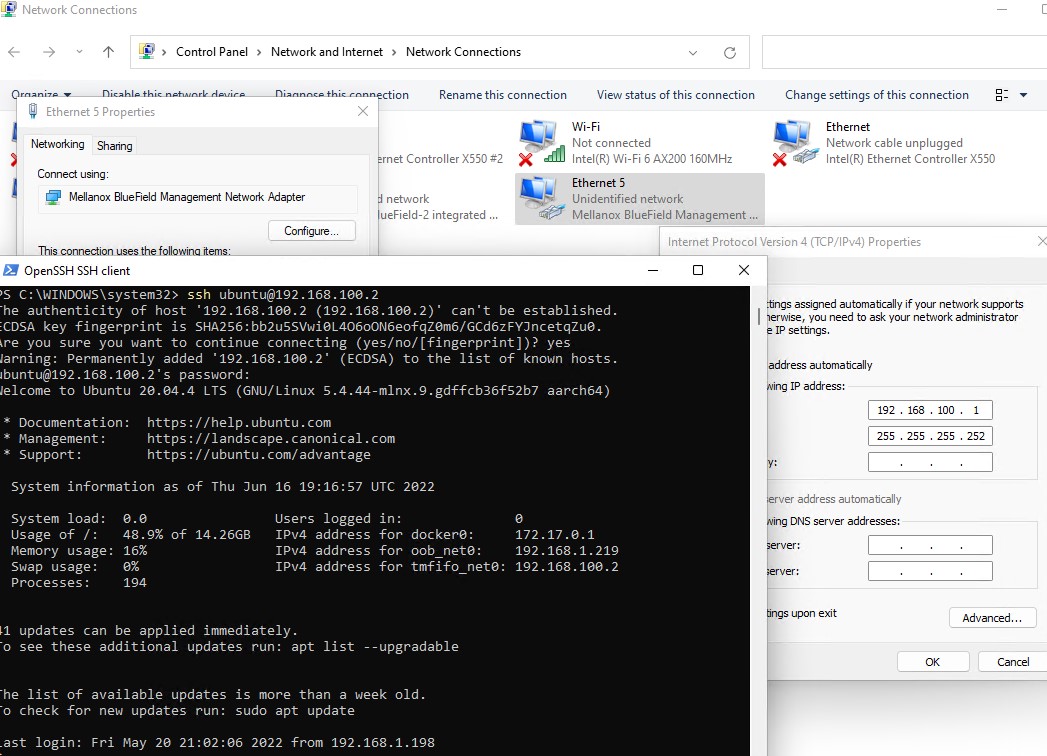Select the Wi-Fi adapter icon
The height and width of the screenshot is (756, 1047).
(541, 143)
